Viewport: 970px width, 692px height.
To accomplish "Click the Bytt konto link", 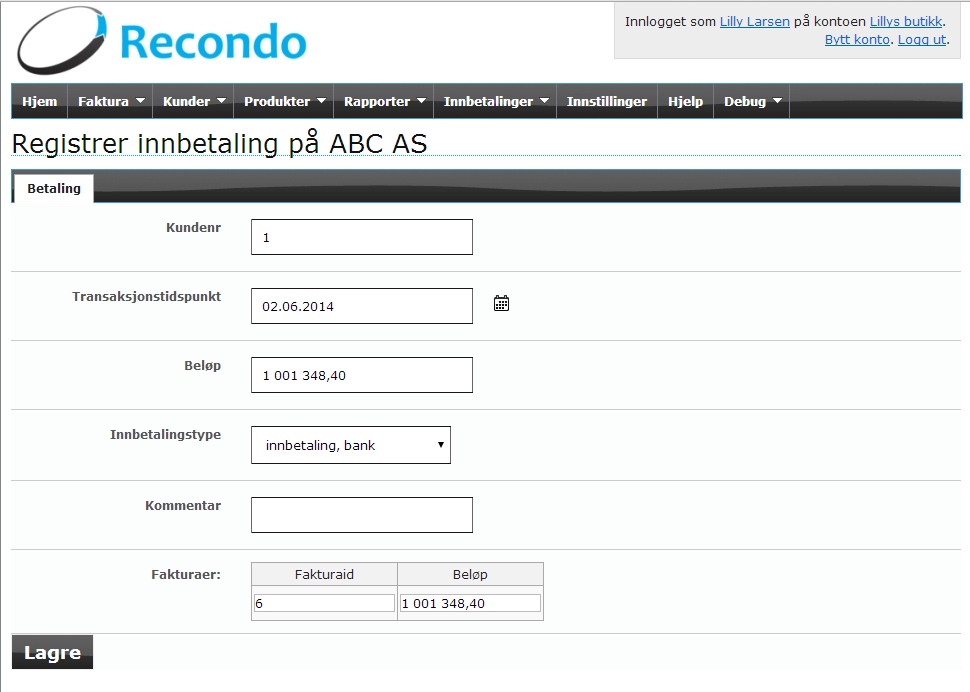I will point(857,39).
